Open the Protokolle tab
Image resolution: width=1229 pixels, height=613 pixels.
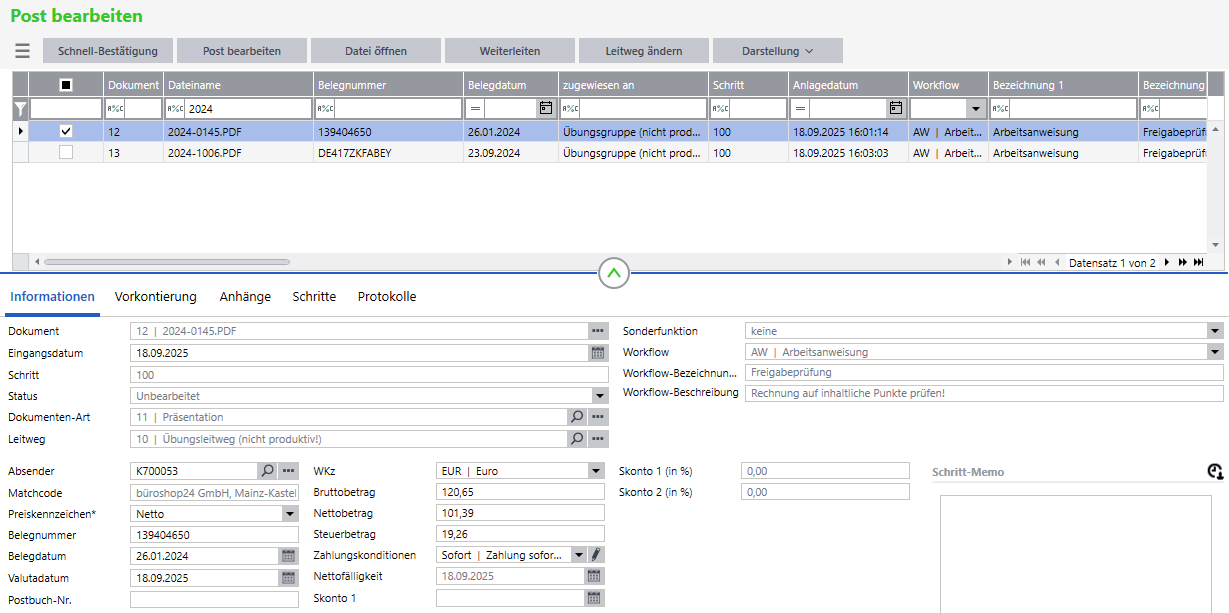point(387,297)
